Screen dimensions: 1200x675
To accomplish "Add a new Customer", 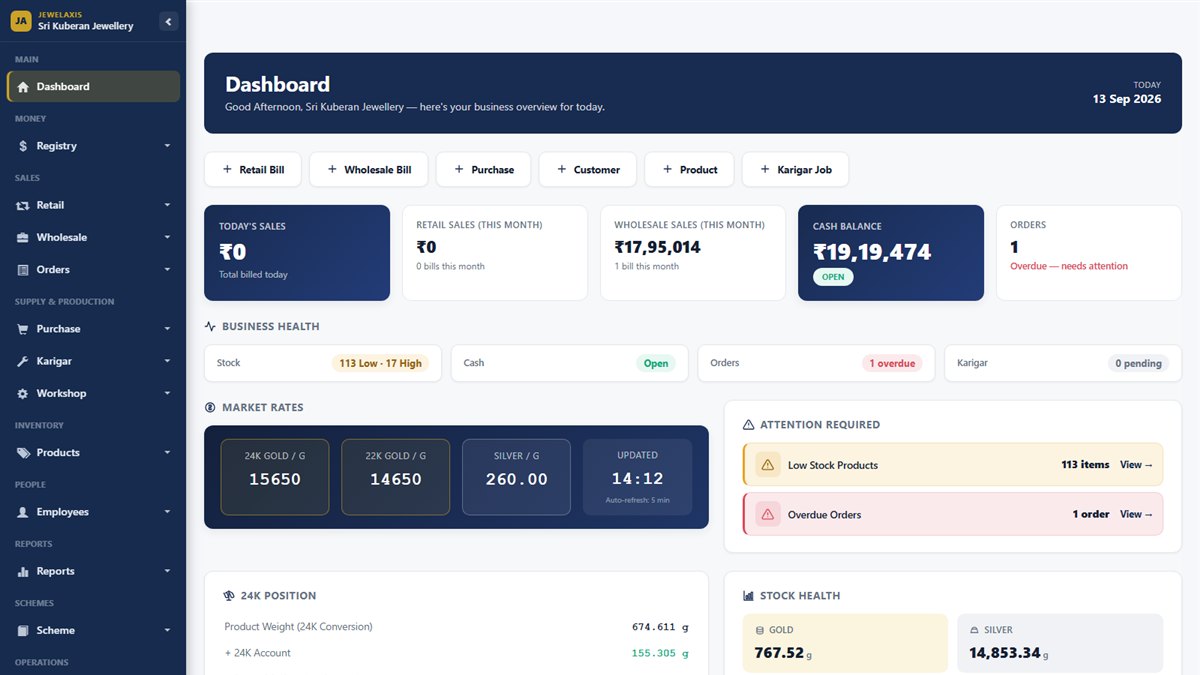I will (x=588, y=170).
